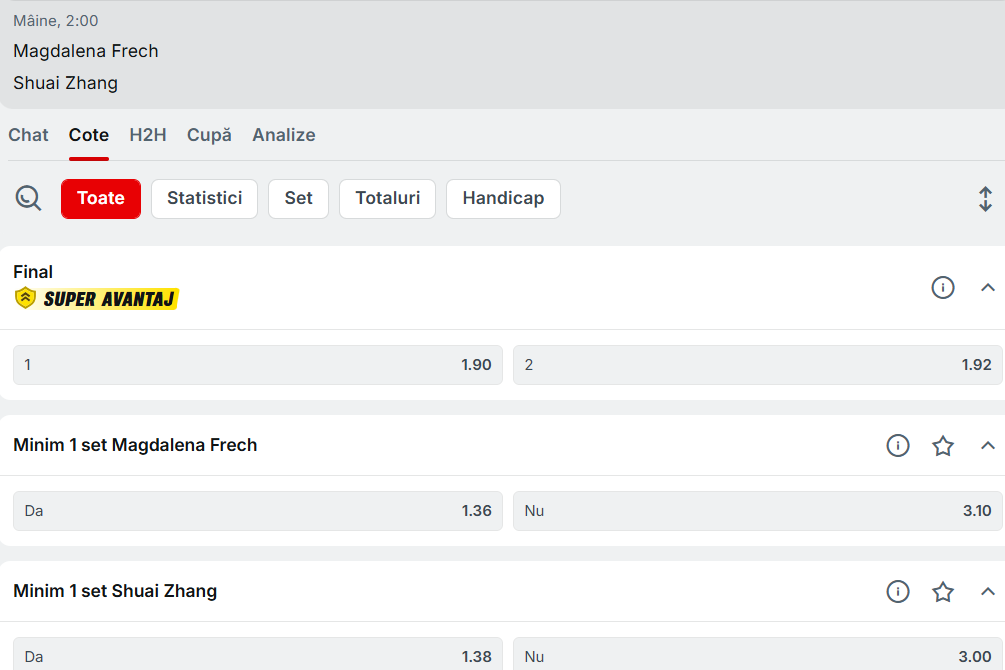Switch to the Chat tab
The width and height of the screenshot is (1005, 670).
click(x=28, y=135)
